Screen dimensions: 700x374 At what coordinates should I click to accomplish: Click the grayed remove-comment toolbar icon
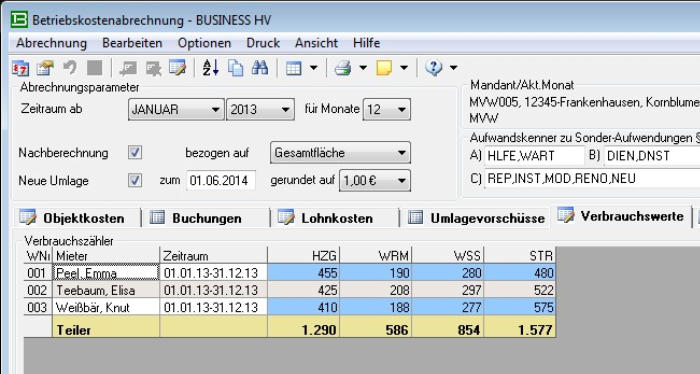coord(153,68)
